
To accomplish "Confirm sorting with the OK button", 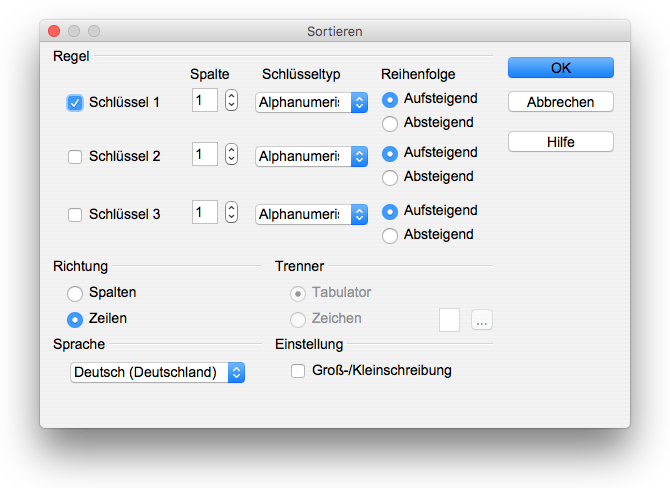I will tap(561, 68).
